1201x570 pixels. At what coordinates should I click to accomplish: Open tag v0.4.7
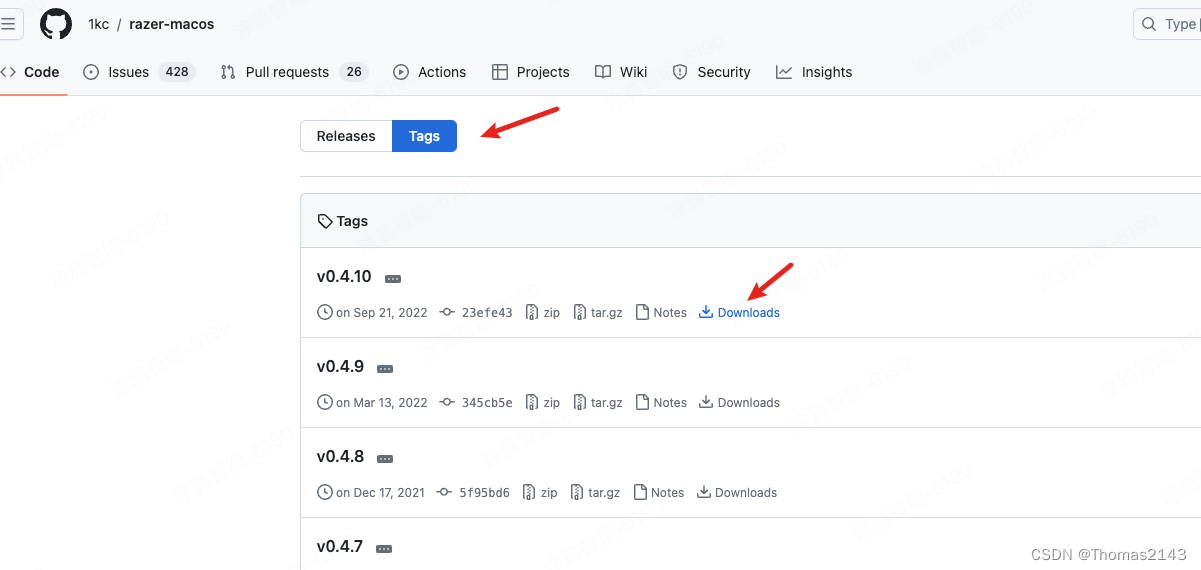click(340, 547)
